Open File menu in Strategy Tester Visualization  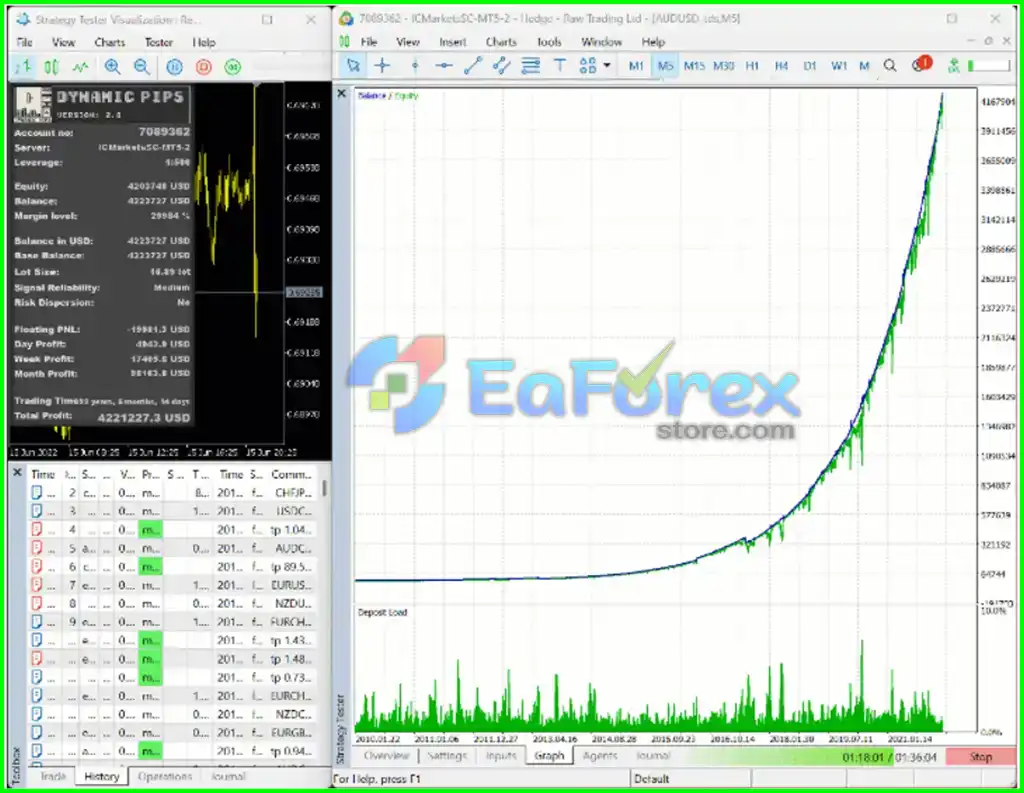pyautogui.click(x=24, y=42)
